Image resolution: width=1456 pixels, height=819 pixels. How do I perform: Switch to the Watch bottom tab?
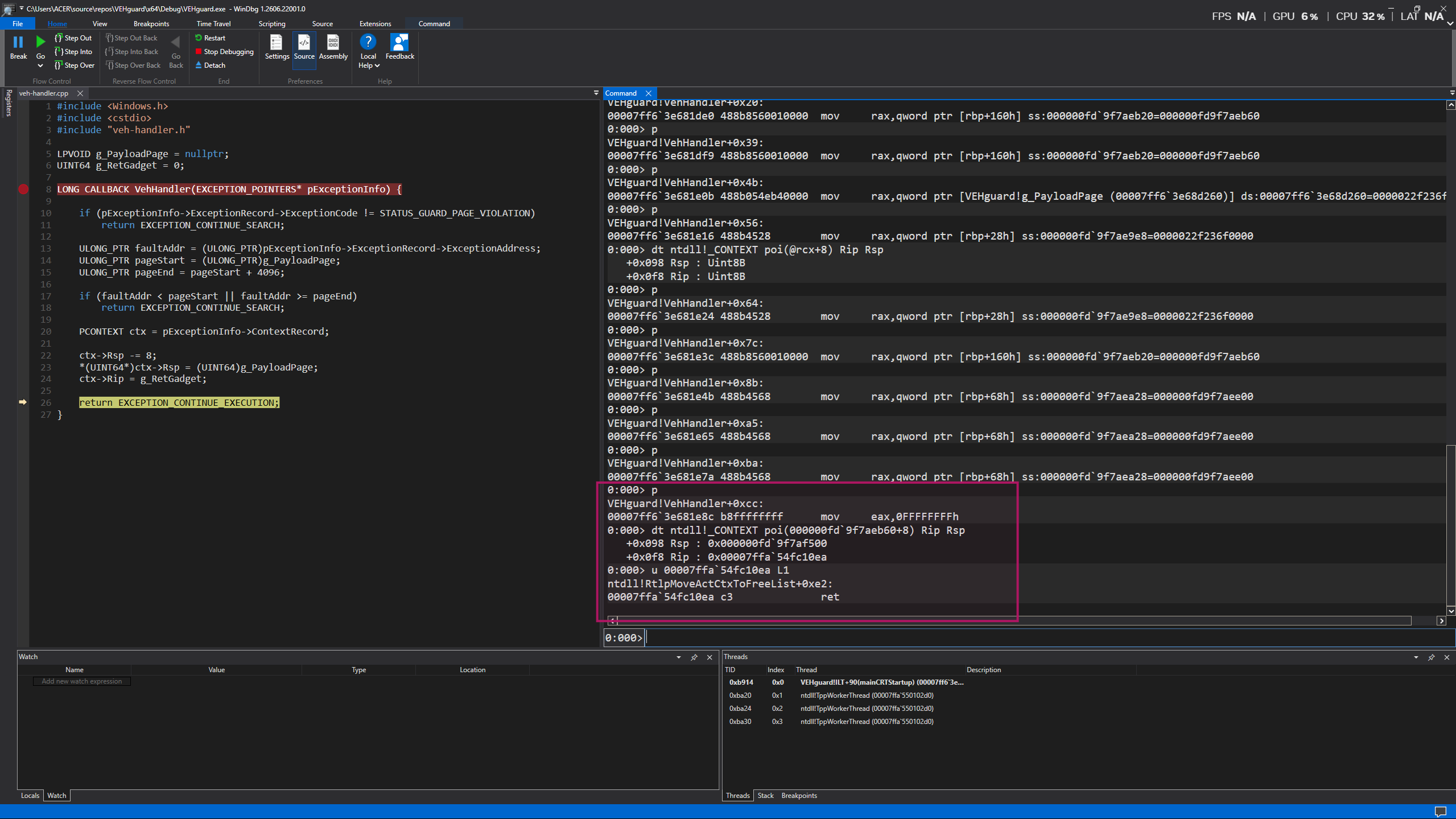coord(56,796)
